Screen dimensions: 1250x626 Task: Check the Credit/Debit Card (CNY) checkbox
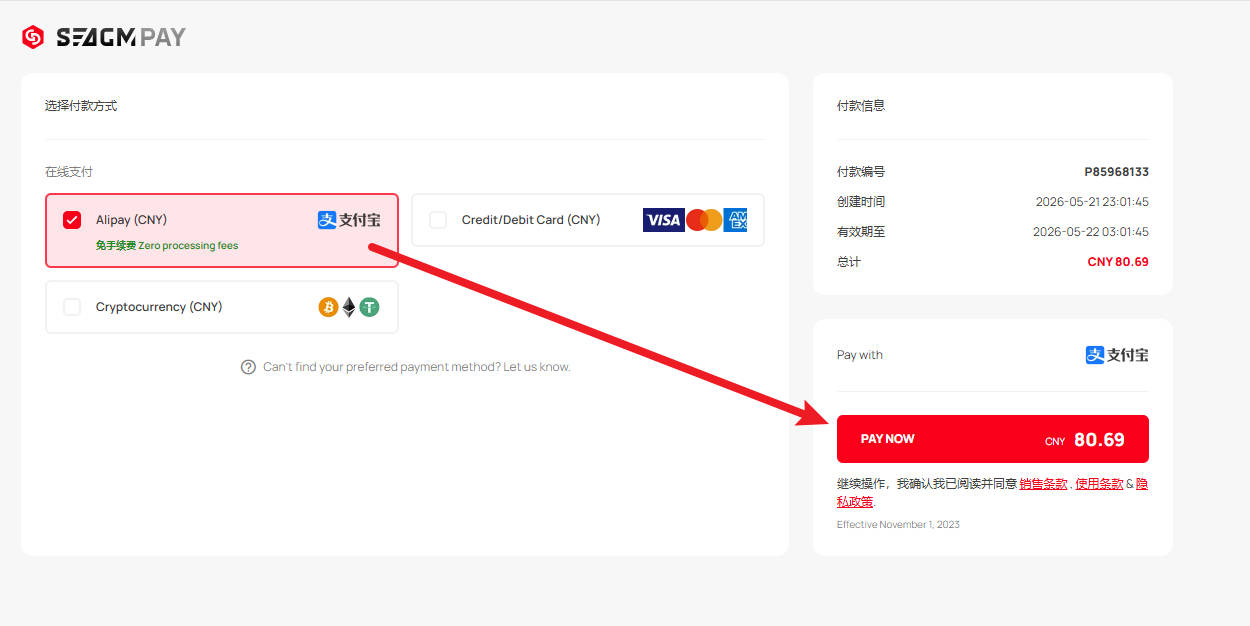click(x=438, y=220)
